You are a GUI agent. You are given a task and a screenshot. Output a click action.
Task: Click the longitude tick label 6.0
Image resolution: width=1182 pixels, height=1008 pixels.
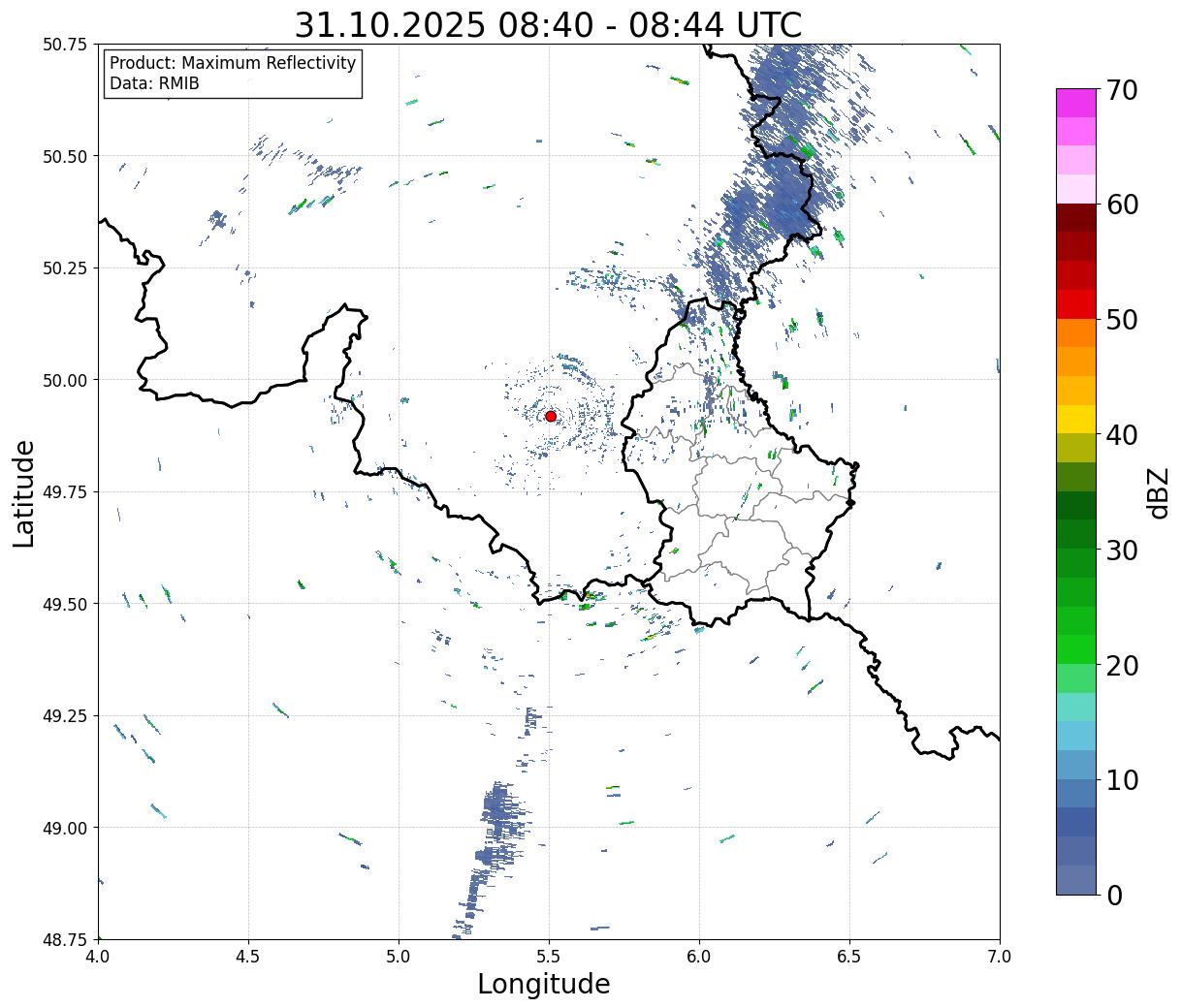click(x=699, y=957)
